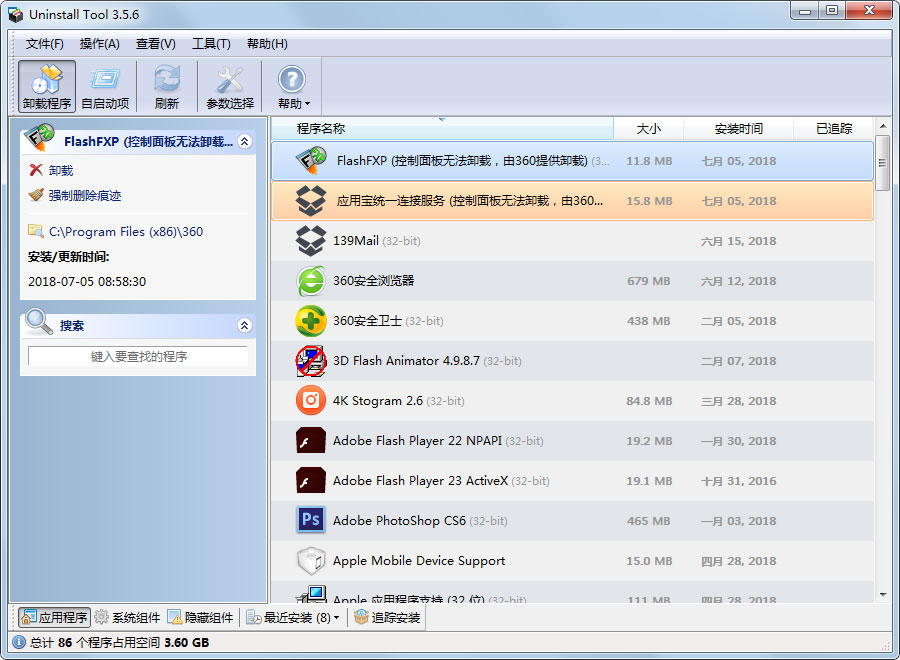Open the 工具(T) menu
This screenshot has width=900, height=660.
(211, 44)
